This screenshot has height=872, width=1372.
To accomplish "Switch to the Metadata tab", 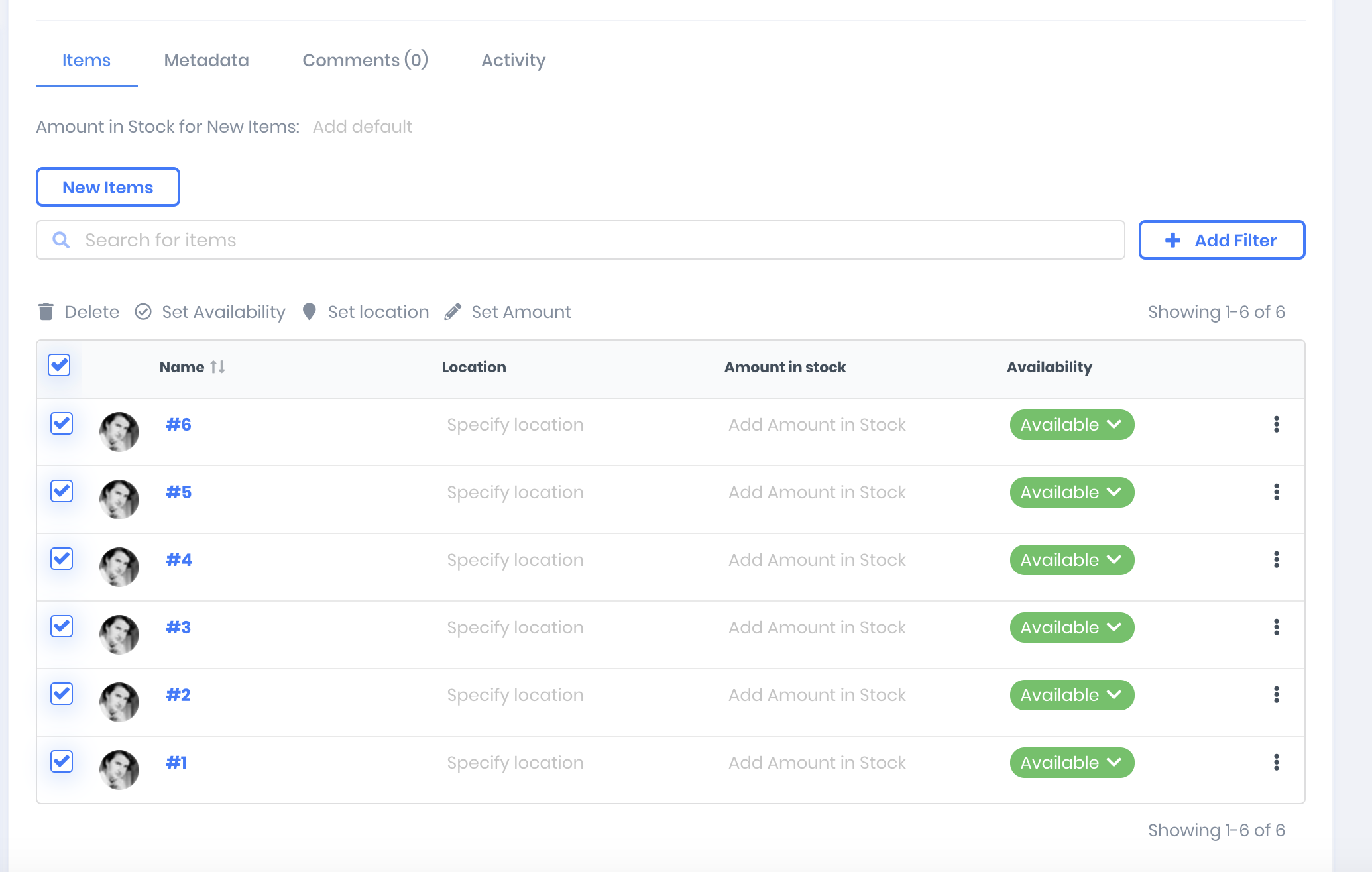I will coord(206,60).
